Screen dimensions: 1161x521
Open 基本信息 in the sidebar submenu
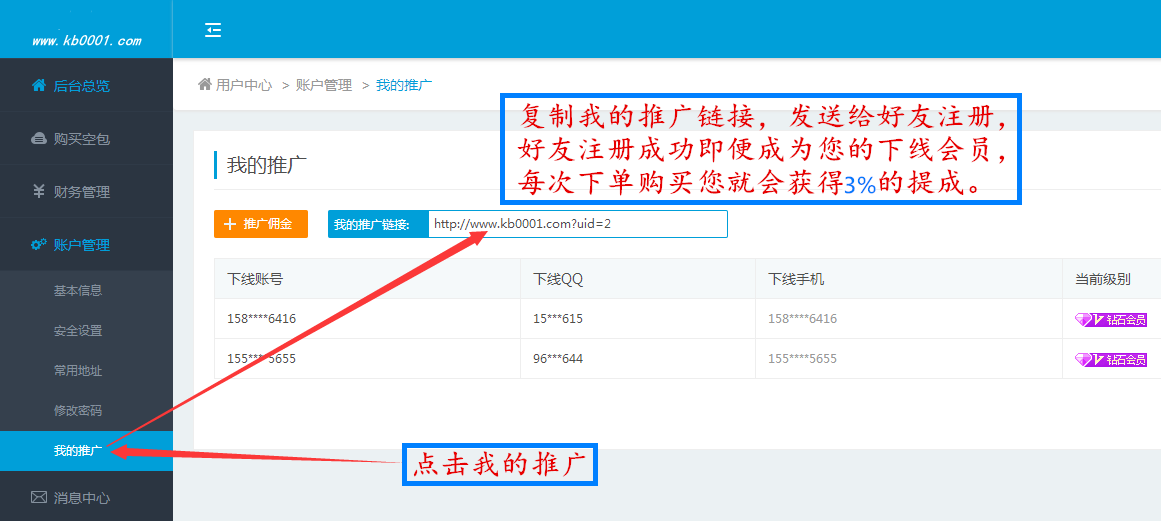tap(78, 291)
